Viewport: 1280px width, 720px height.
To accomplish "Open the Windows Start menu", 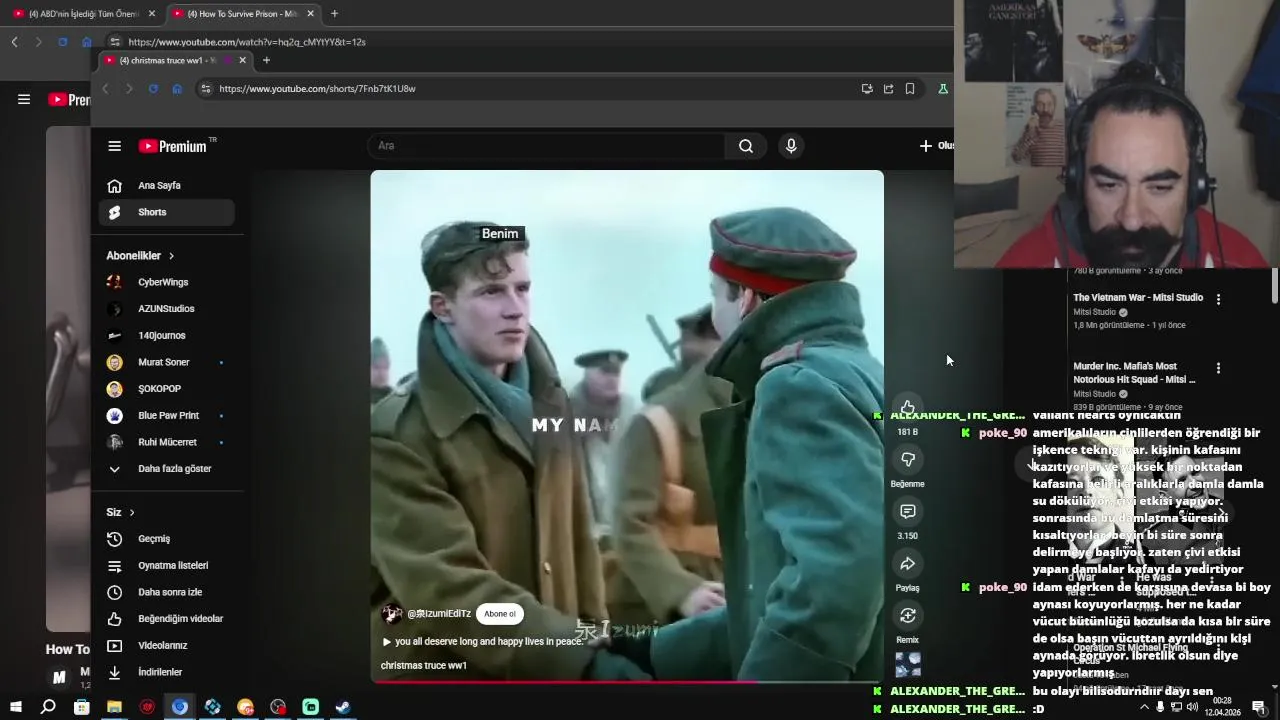I will click(15, 707).
